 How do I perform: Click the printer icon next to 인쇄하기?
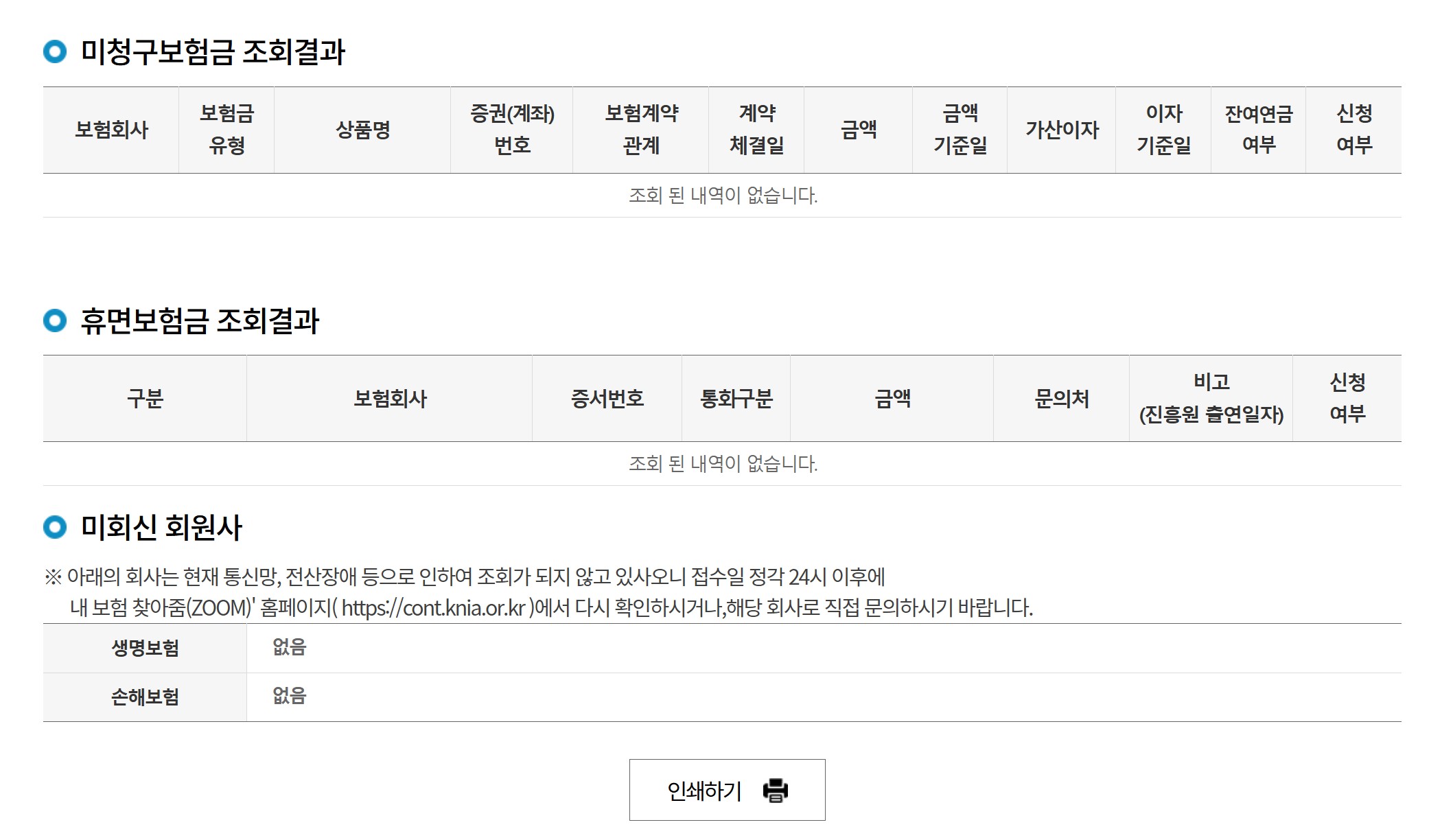click(x=775, y=790)
